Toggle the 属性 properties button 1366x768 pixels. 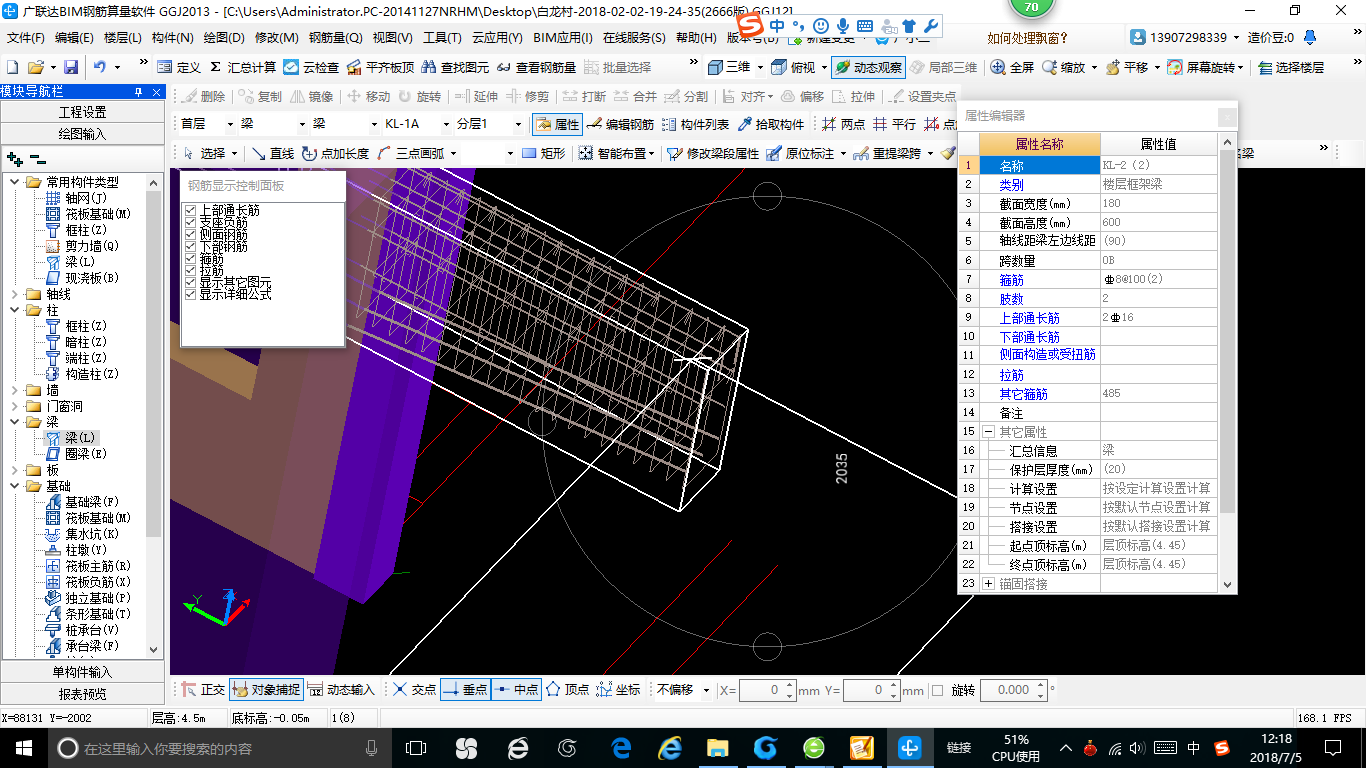point(557,124)
